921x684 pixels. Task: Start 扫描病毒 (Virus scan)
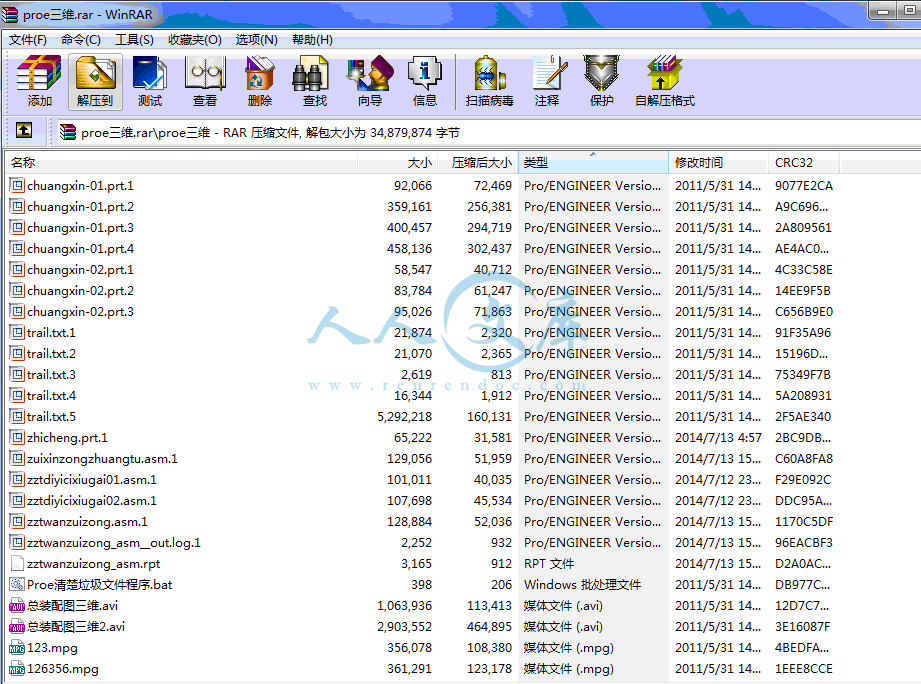(490, 82)
